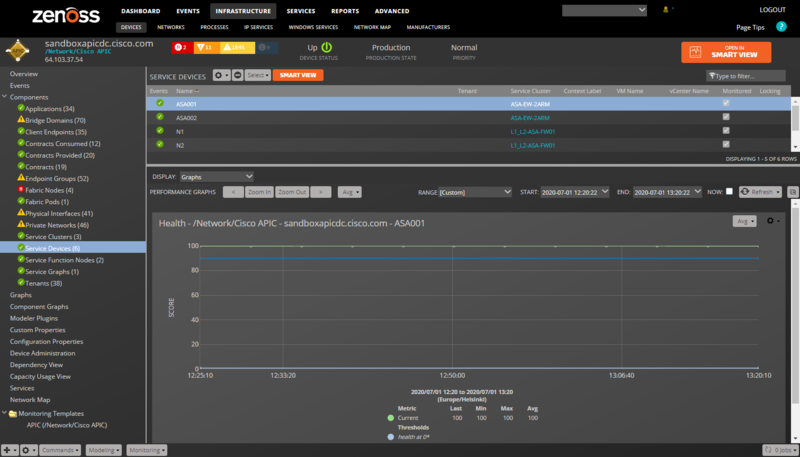Click the user profile icon
The height and width of the screenshot is (457, 800).
[665, 10]
